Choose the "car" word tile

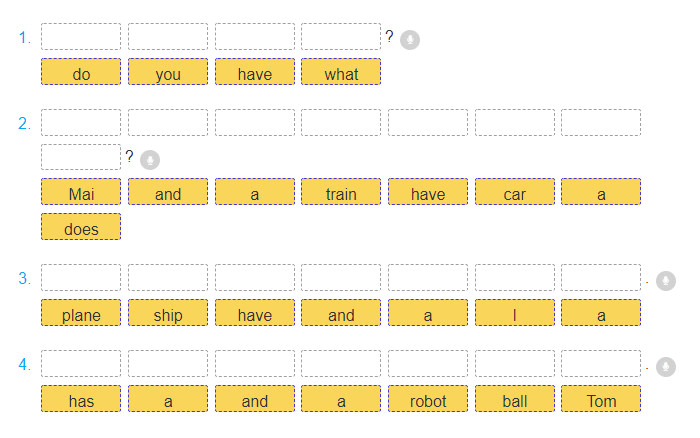click(514, 193)
